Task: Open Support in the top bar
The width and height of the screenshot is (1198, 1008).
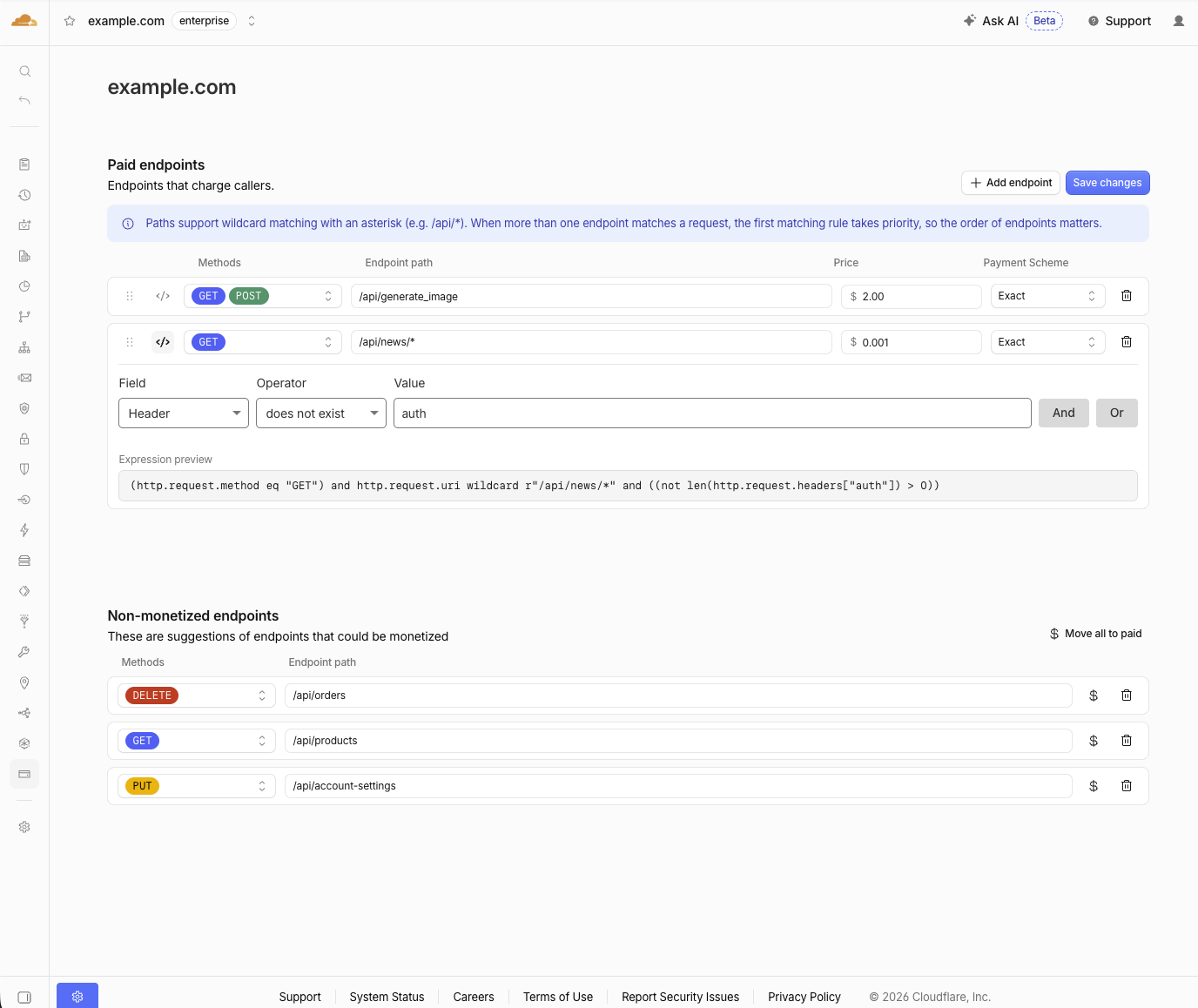Action: (x=1120, y=21)
